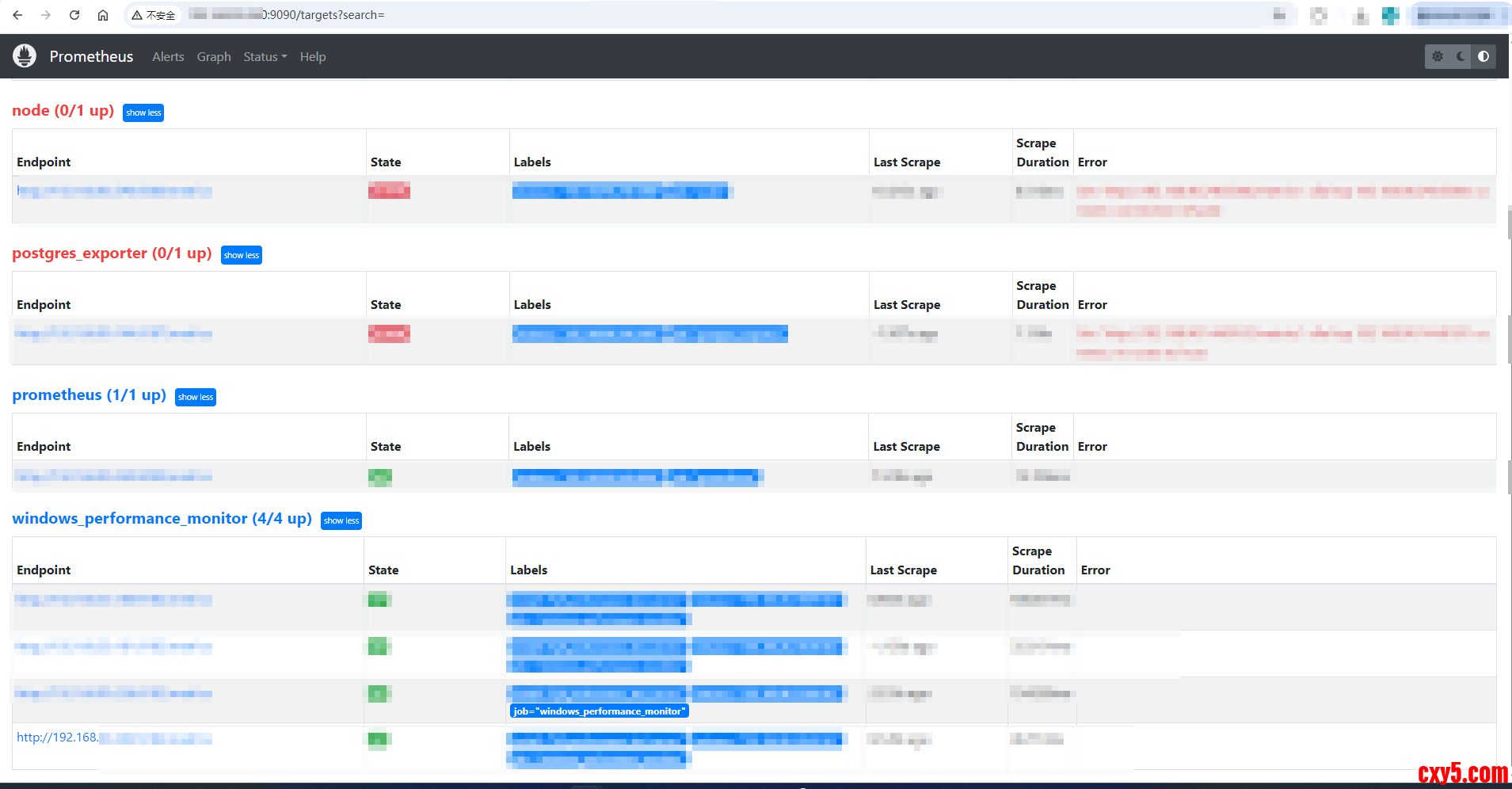Switch to dark theme moon icon
The width and height of the screenshot is (1512, 789).
(x=1461, y=56)
